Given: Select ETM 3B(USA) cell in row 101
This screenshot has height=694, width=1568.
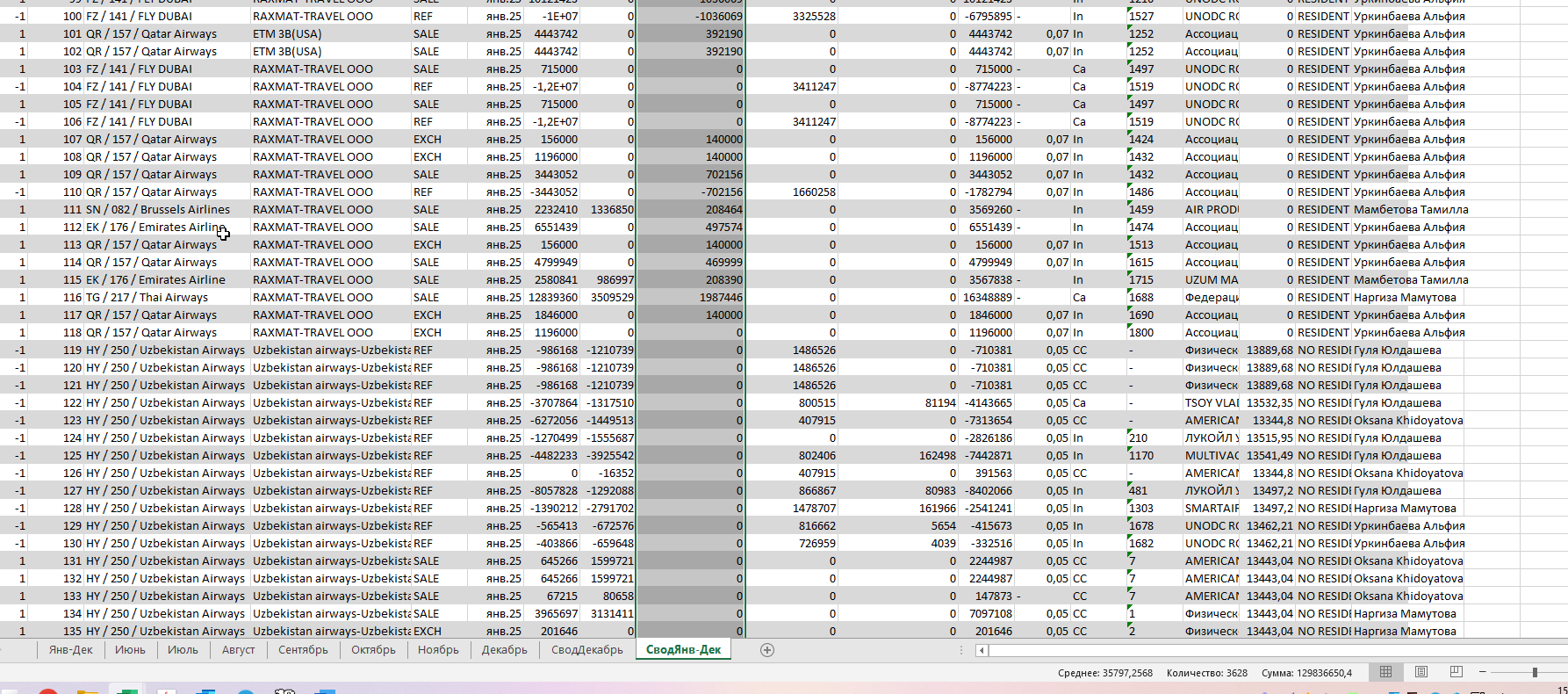Looking at the screenshot, I should pos(331,33).
